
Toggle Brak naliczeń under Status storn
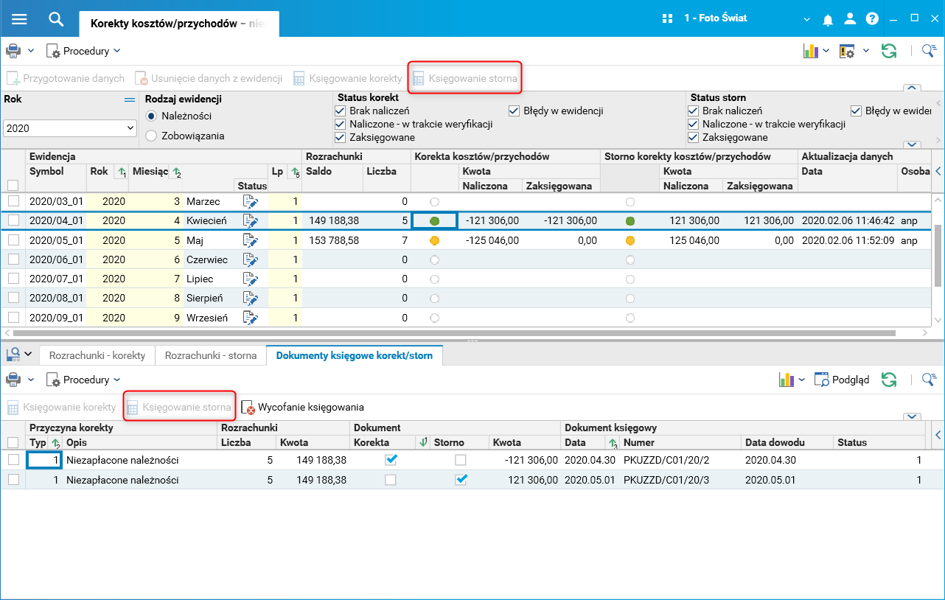coord(694,111)
